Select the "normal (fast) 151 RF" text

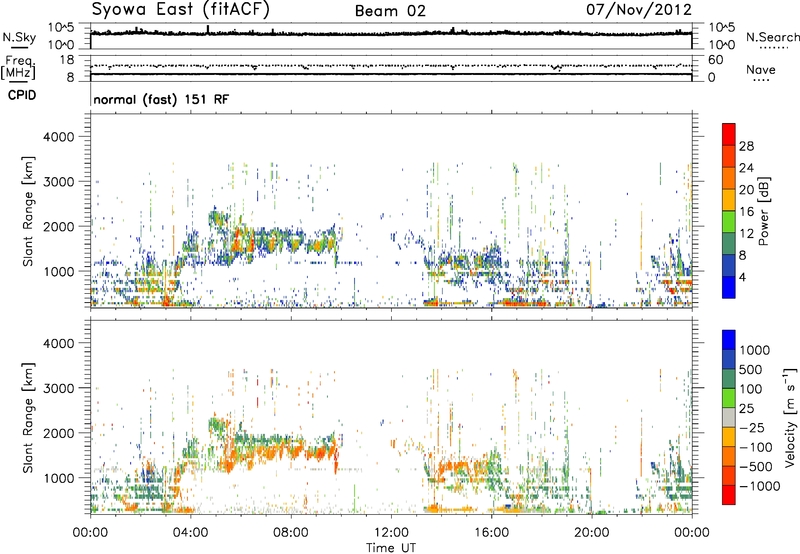pos(161,99)
